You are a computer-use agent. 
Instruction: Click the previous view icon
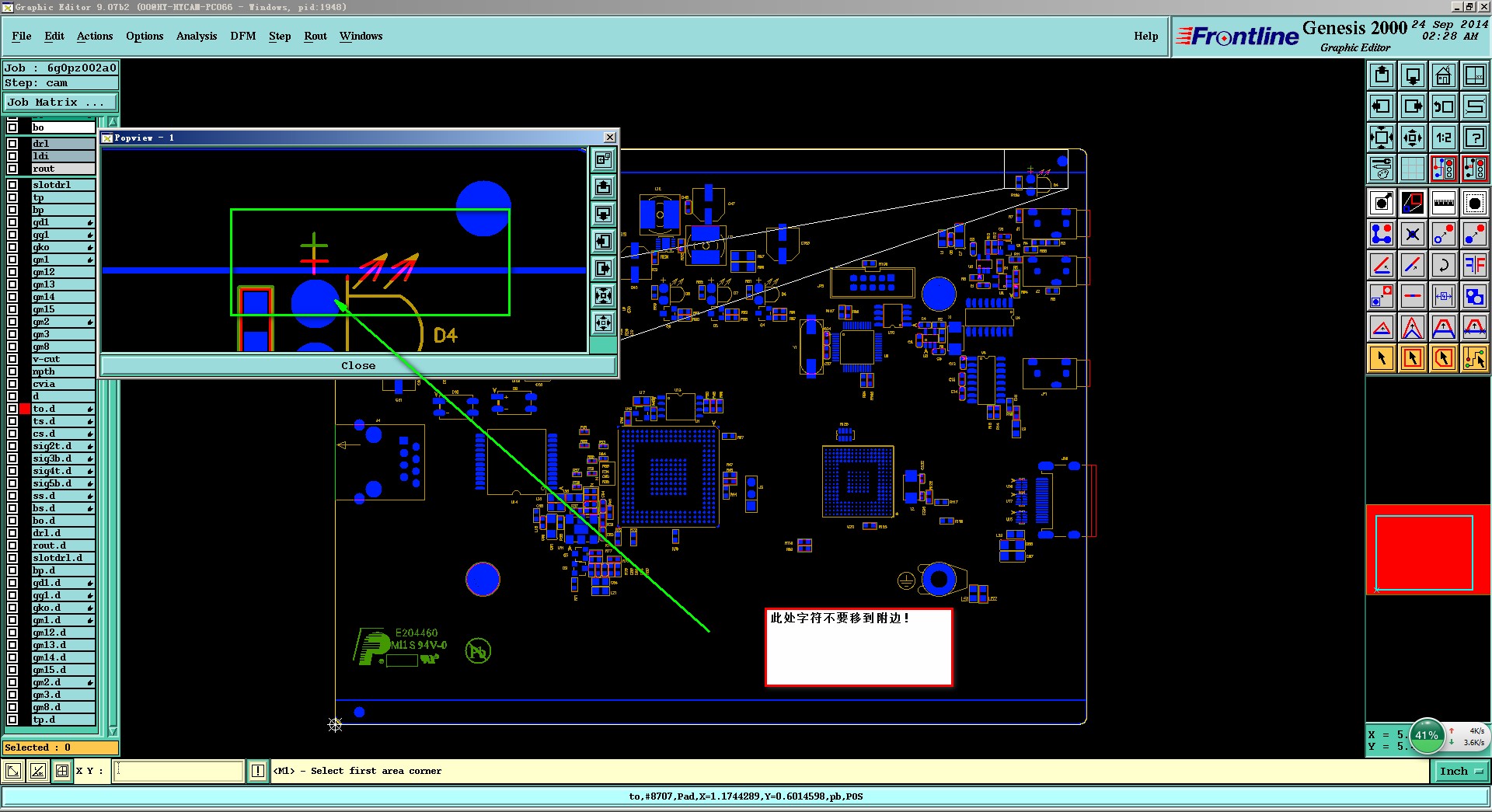(1444, 106)
